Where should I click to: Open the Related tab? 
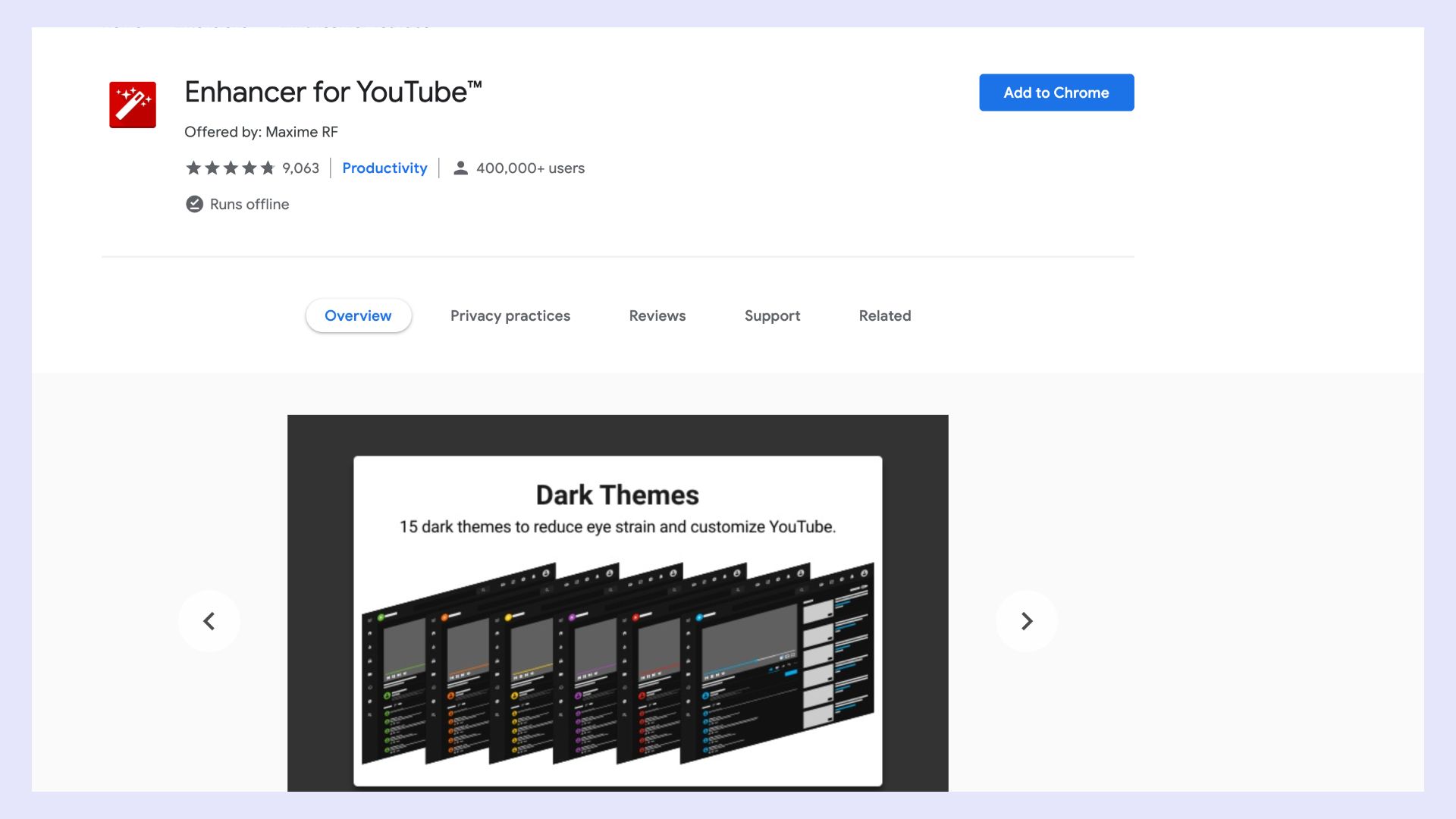coord(885,315)
